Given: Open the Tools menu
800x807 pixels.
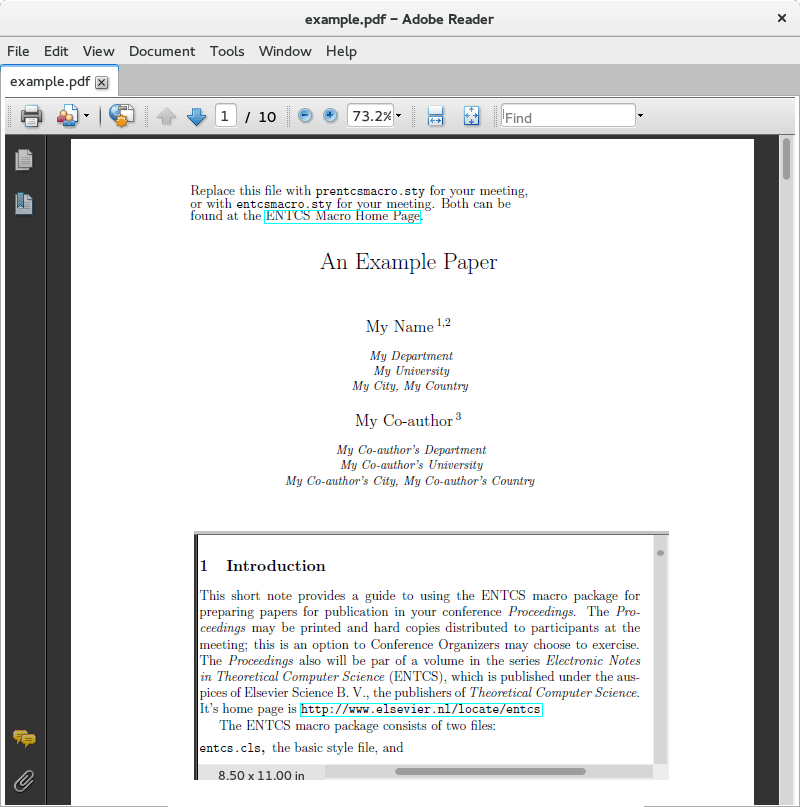Looking at the screenshot, I should click(x=227, y=51).
